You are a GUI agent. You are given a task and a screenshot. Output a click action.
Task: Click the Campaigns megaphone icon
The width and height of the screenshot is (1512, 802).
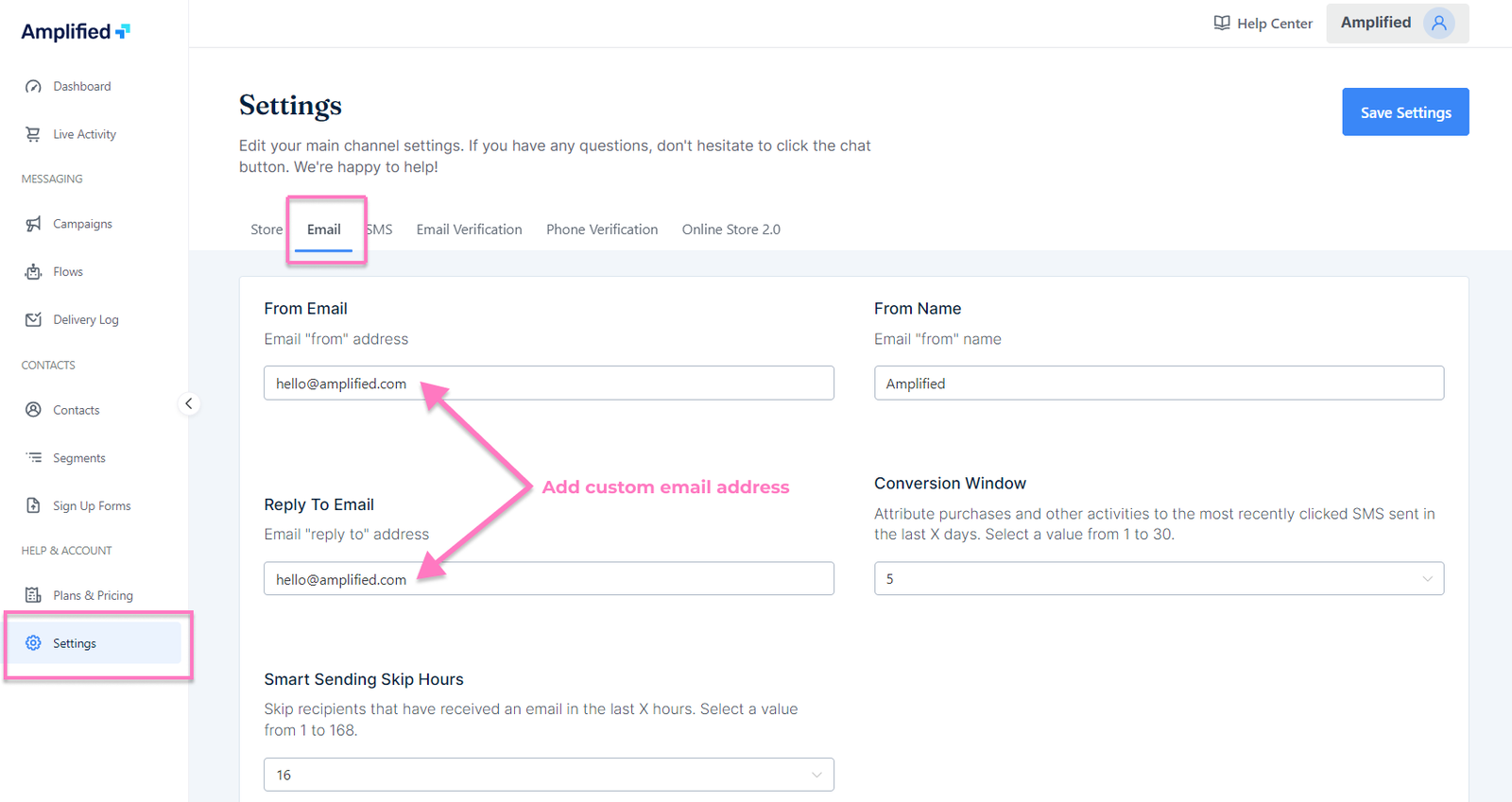33,224
